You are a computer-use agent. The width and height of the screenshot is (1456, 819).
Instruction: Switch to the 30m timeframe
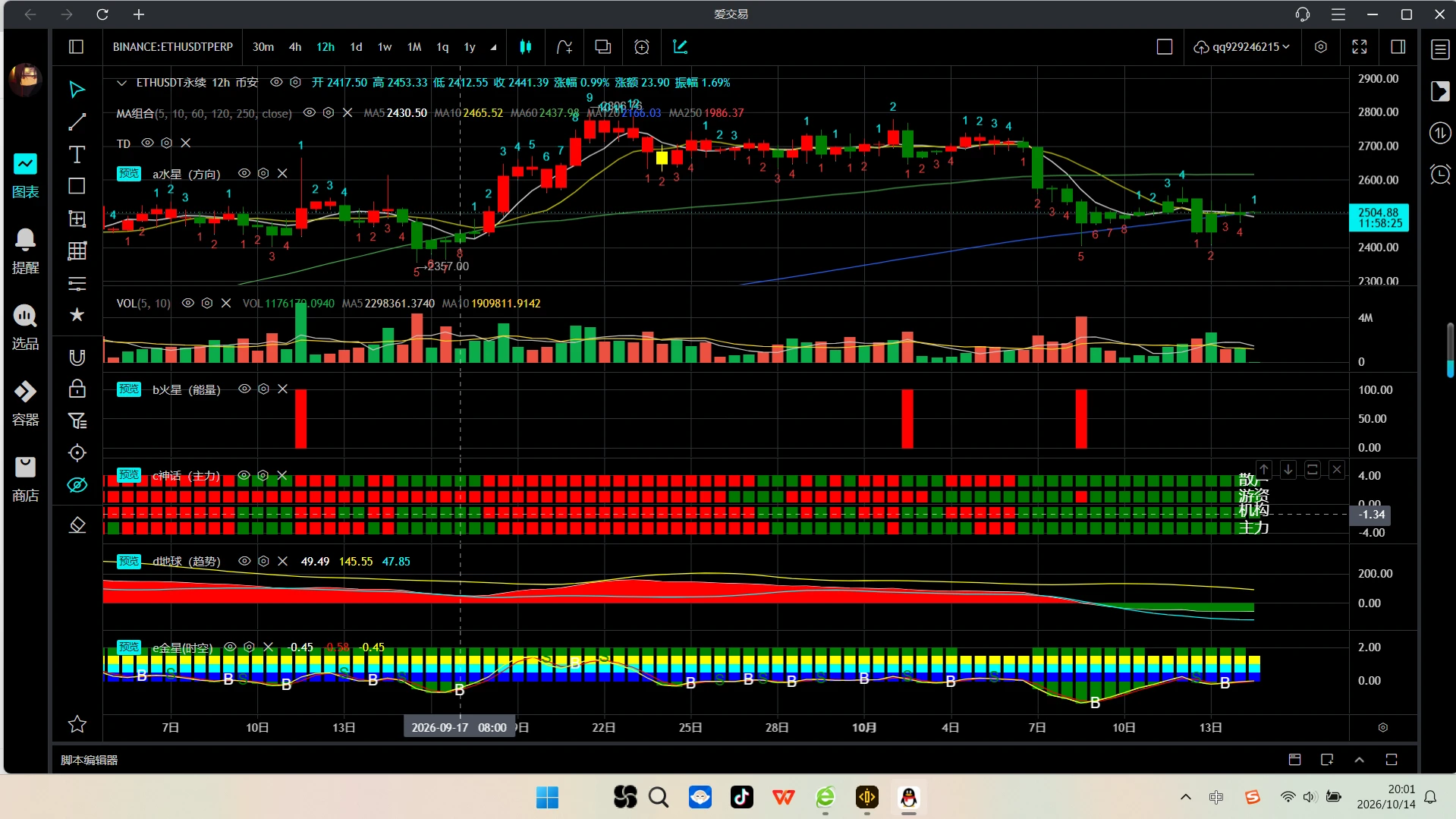[263, 47]
